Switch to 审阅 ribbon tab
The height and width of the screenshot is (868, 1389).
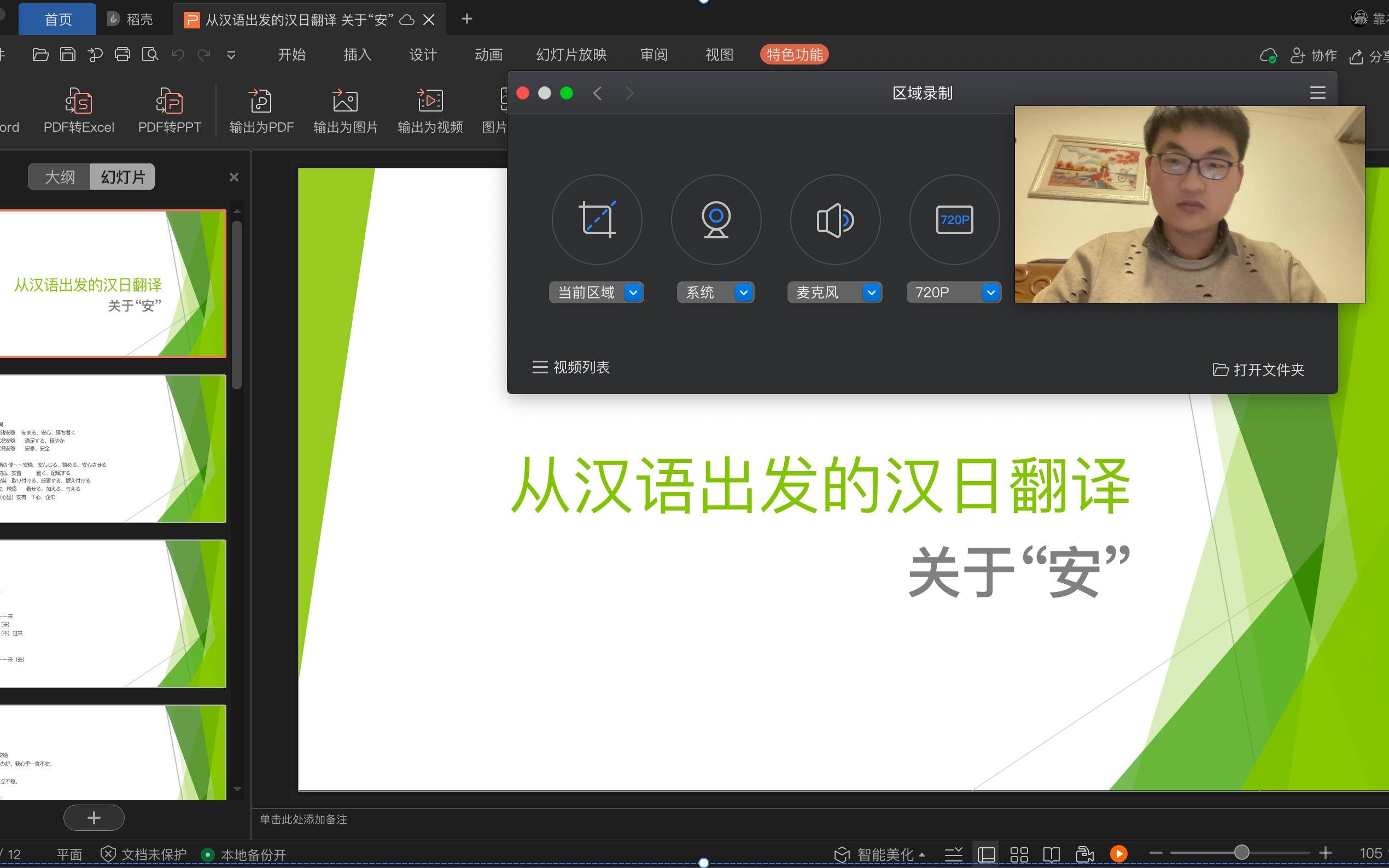654,55
